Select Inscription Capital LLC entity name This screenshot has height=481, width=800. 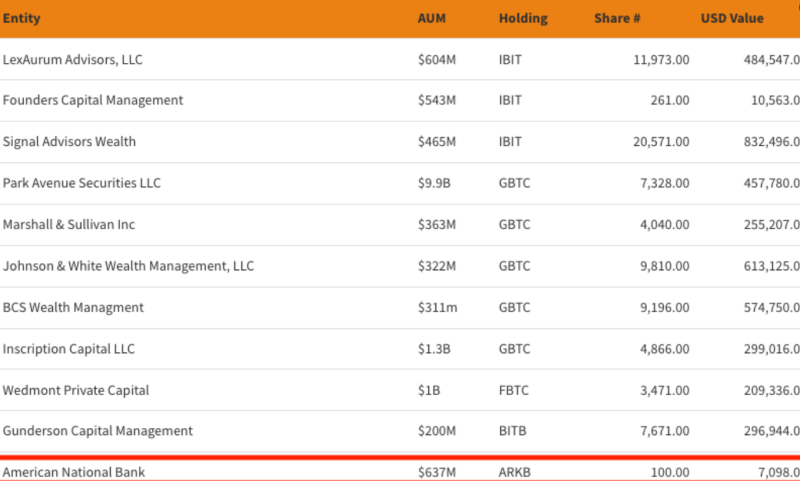68,349
